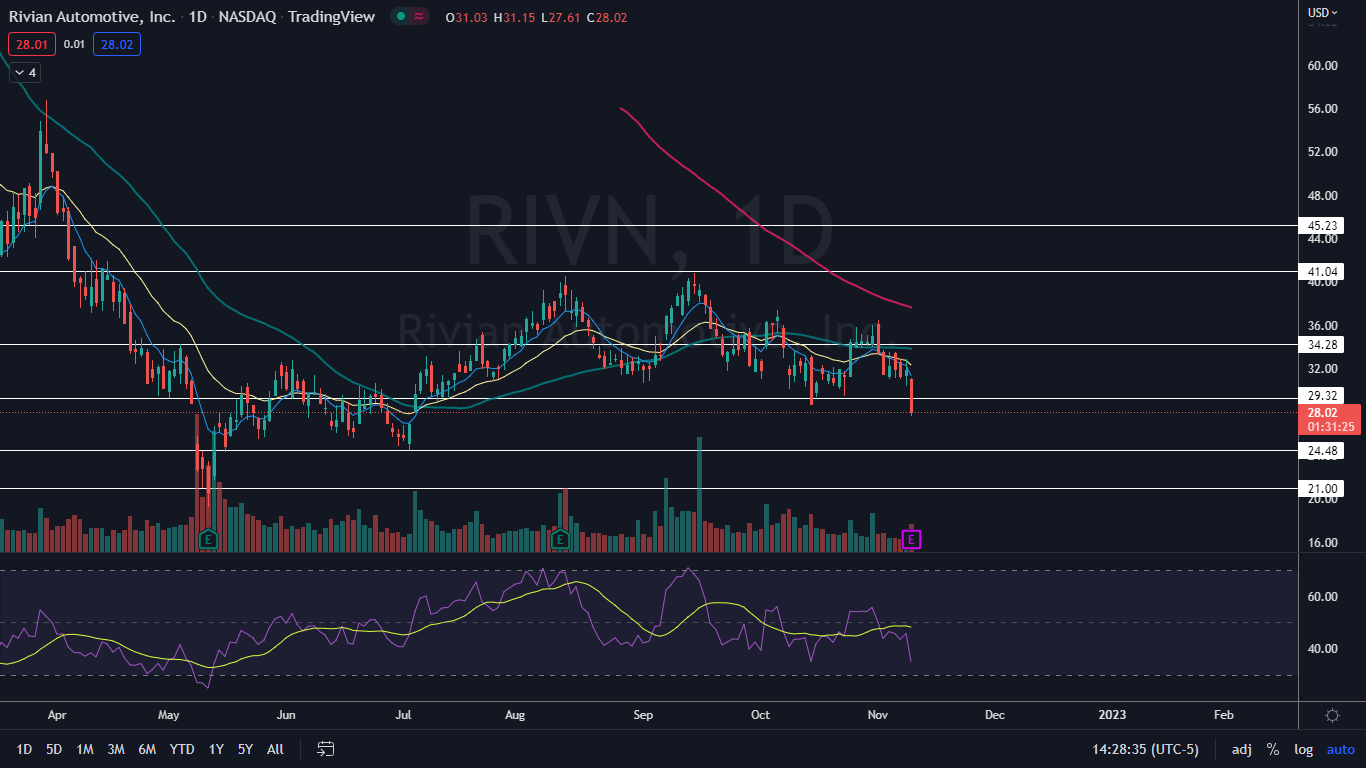
Task: Click the purple upcoming earnings marker in November
Action: (911, 540)
